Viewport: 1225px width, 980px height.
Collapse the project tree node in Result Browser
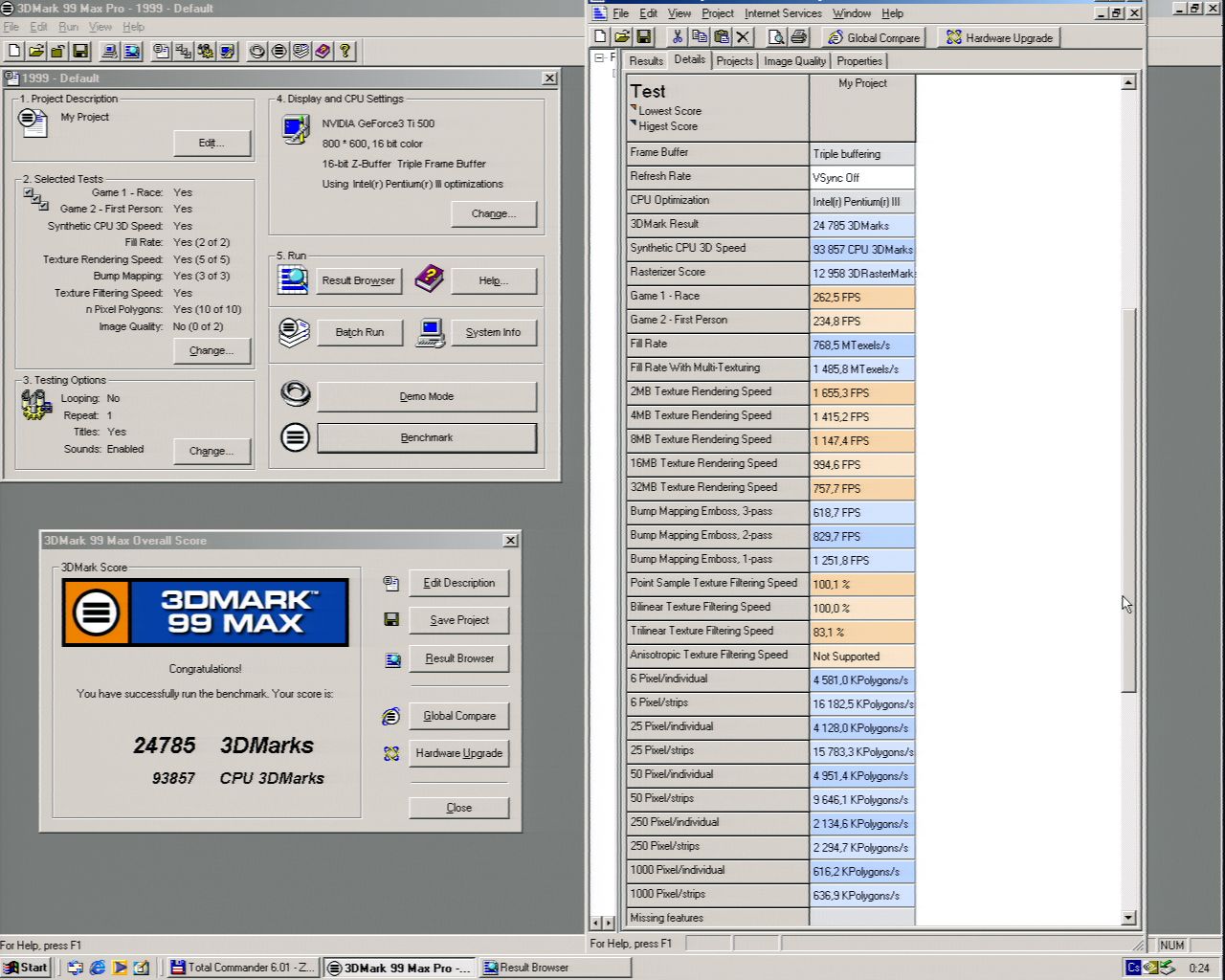[600, 58]
